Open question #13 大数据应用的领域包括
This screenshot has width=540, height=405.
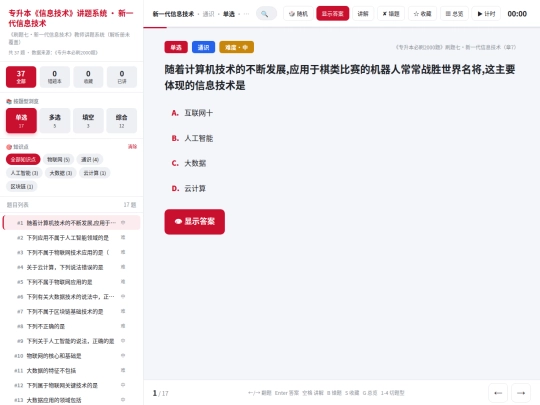(x=72, y=400)
